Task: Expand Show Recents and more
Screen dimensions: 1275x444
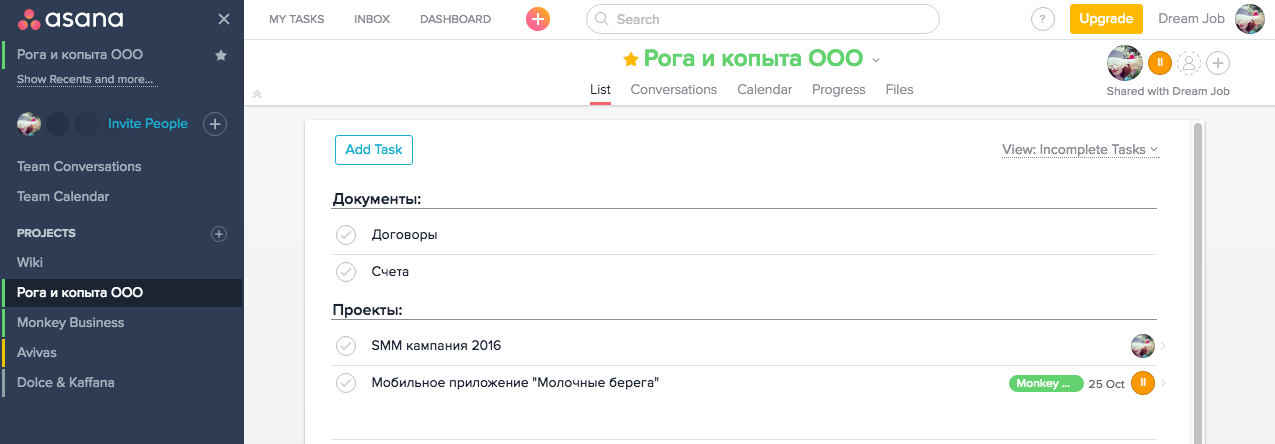Action: [x=87, y=79]
